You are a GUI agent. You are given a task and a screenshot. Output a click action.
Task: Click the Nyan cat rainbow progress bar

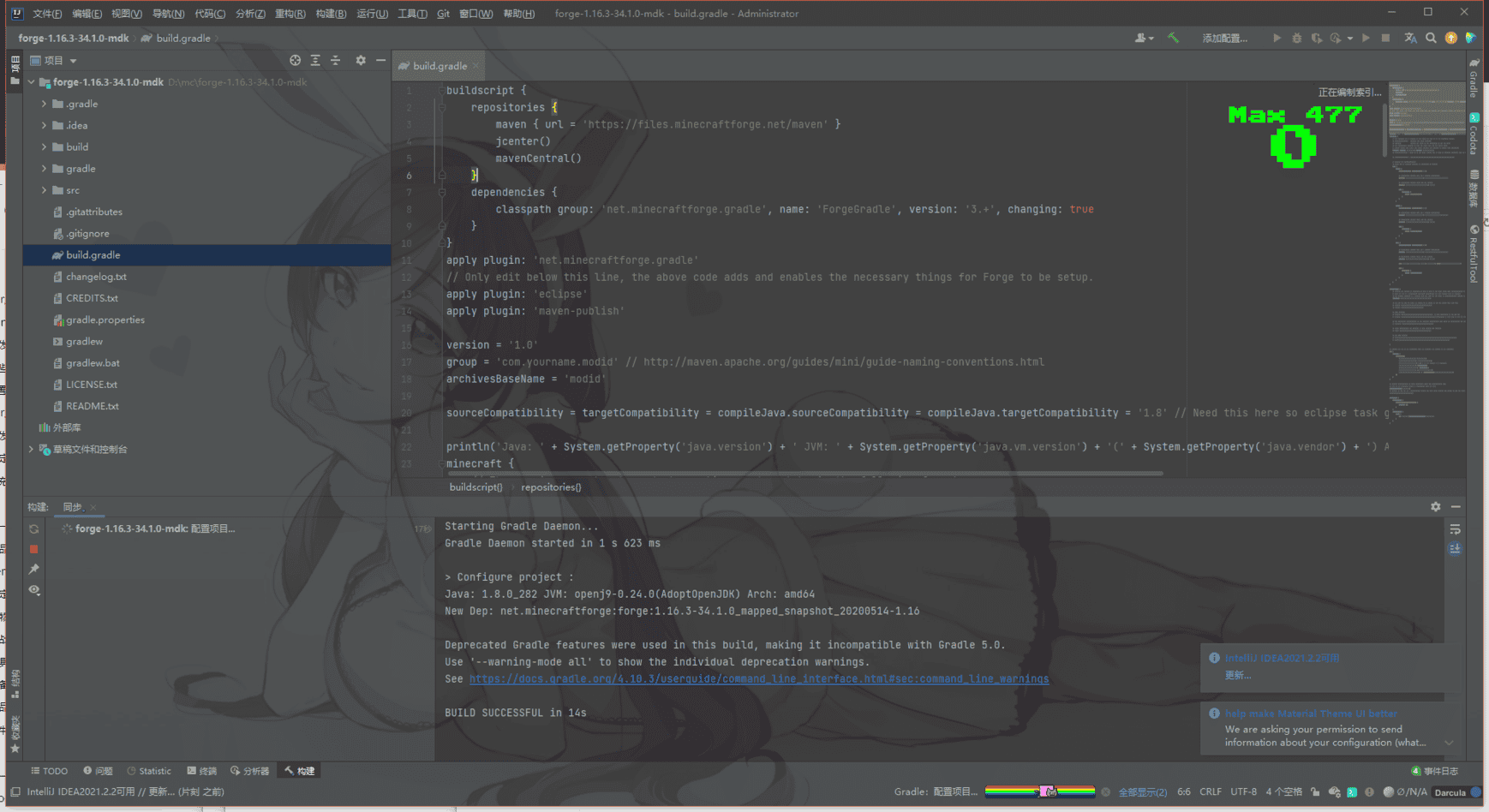coord(1039,791)
